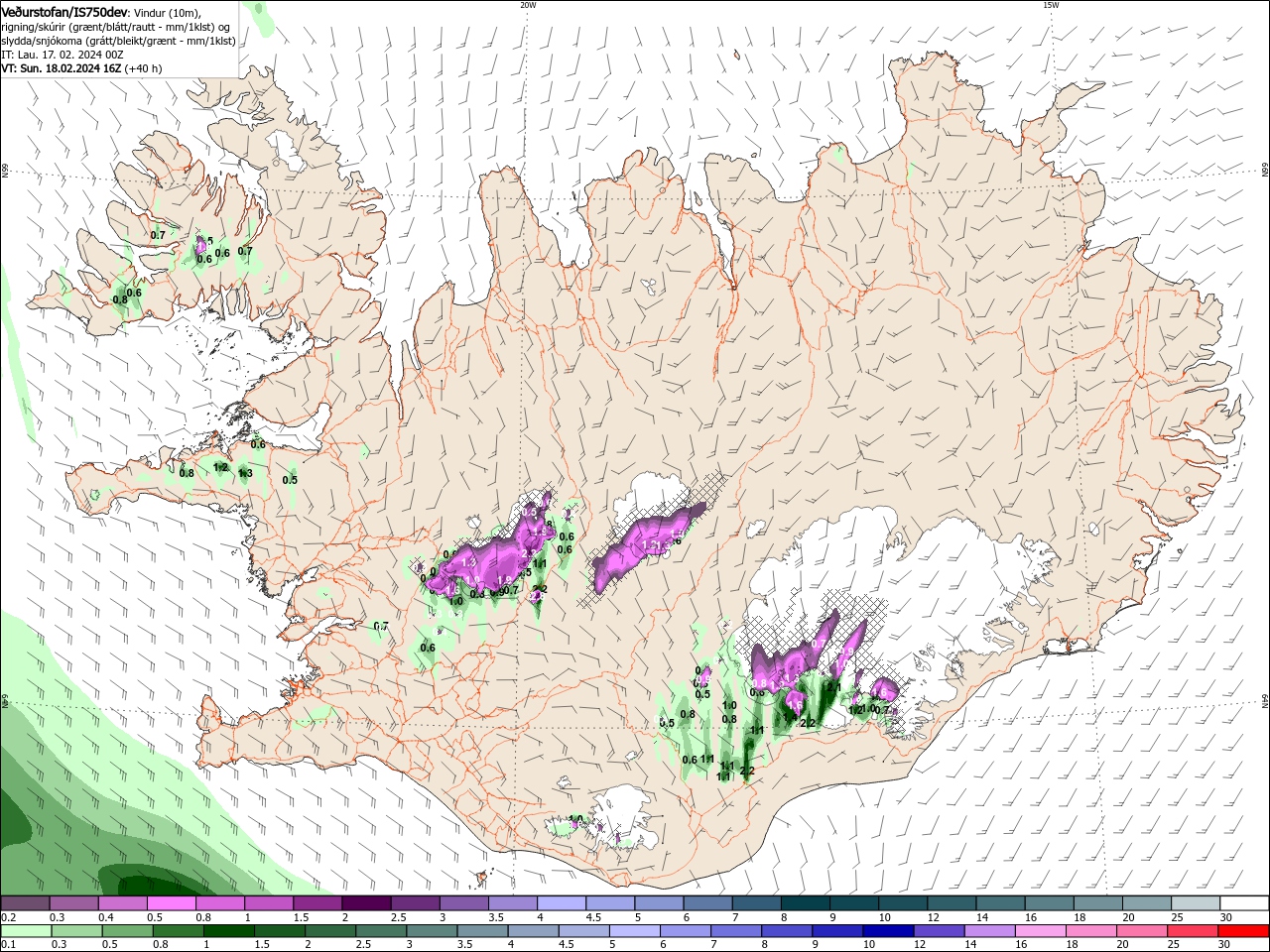Select the dark teal top-row swatch labeled 8
The width and height of the screenshot is (1270, 952).
[805, 903]
